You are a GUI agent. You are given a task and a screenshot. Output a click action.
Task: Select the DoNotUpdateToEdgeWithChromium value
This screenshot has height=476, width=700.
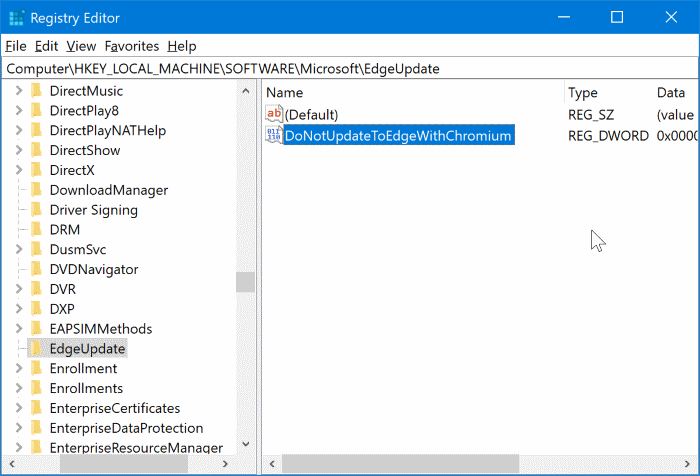coord(398,135)
